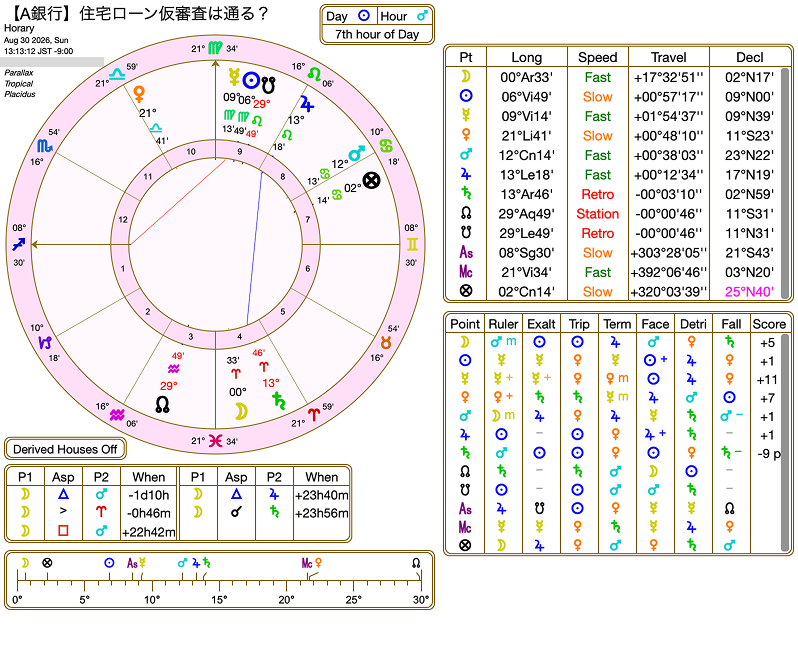Click the trine symbol in the Moon–Mars aspect row

pos(63,494)
